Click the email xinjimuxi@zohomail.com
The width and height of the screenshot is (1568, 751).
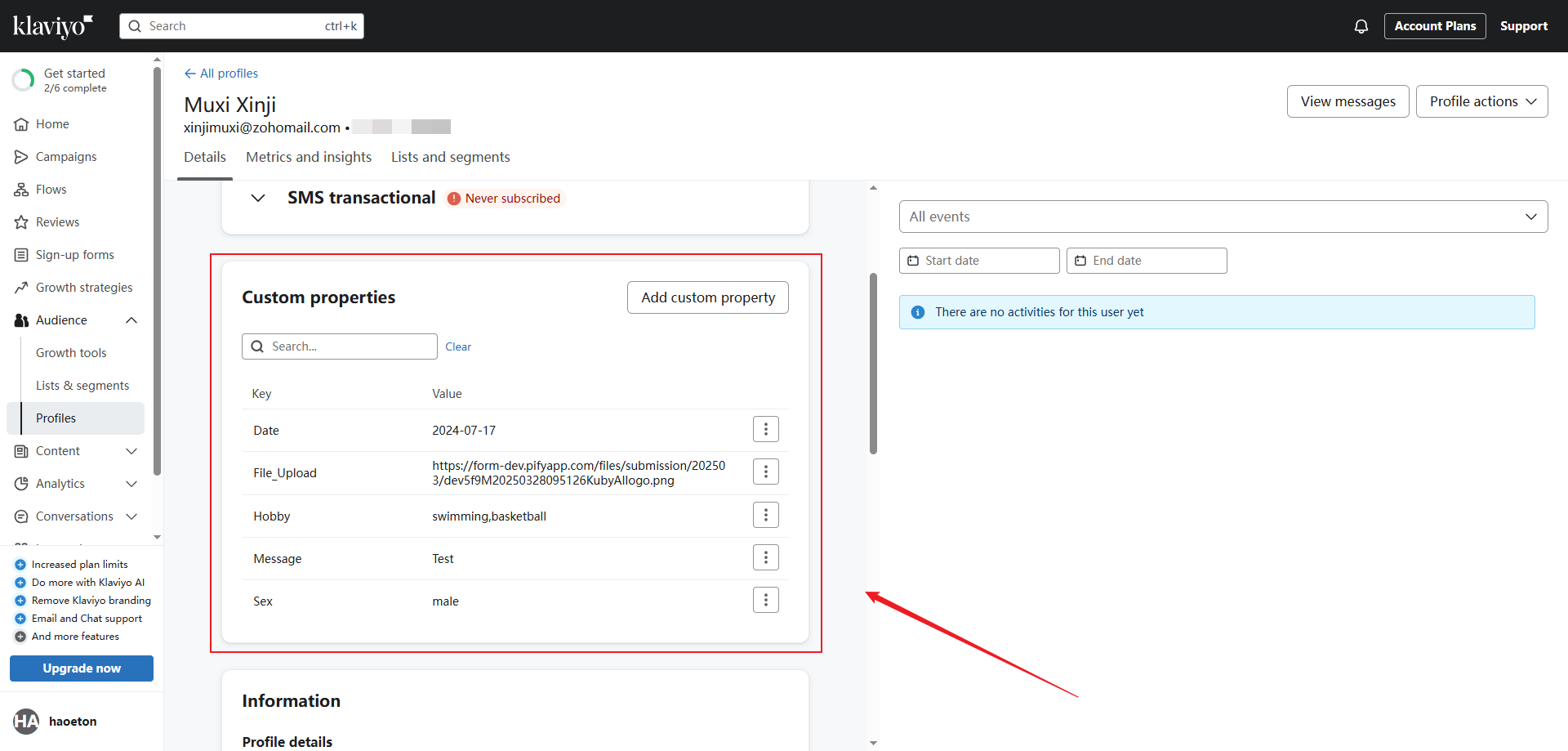262,127
